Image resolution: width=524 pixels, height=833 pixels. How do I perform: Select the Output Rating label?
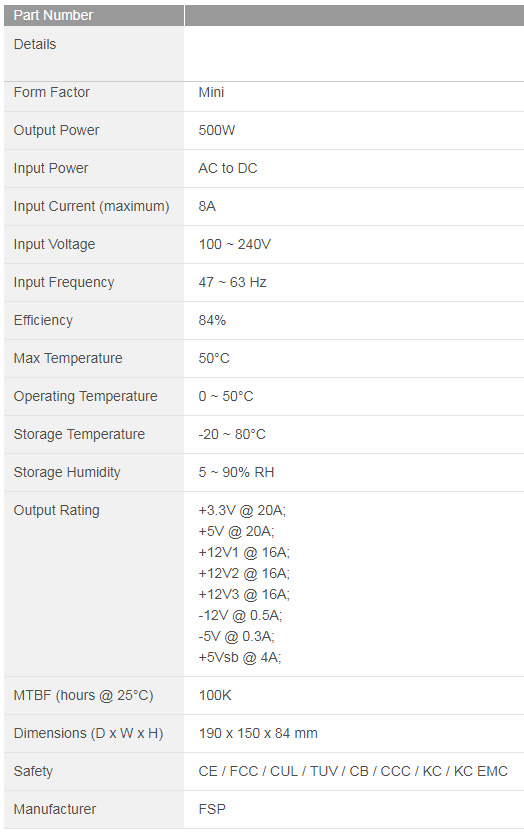coord(56,510)
